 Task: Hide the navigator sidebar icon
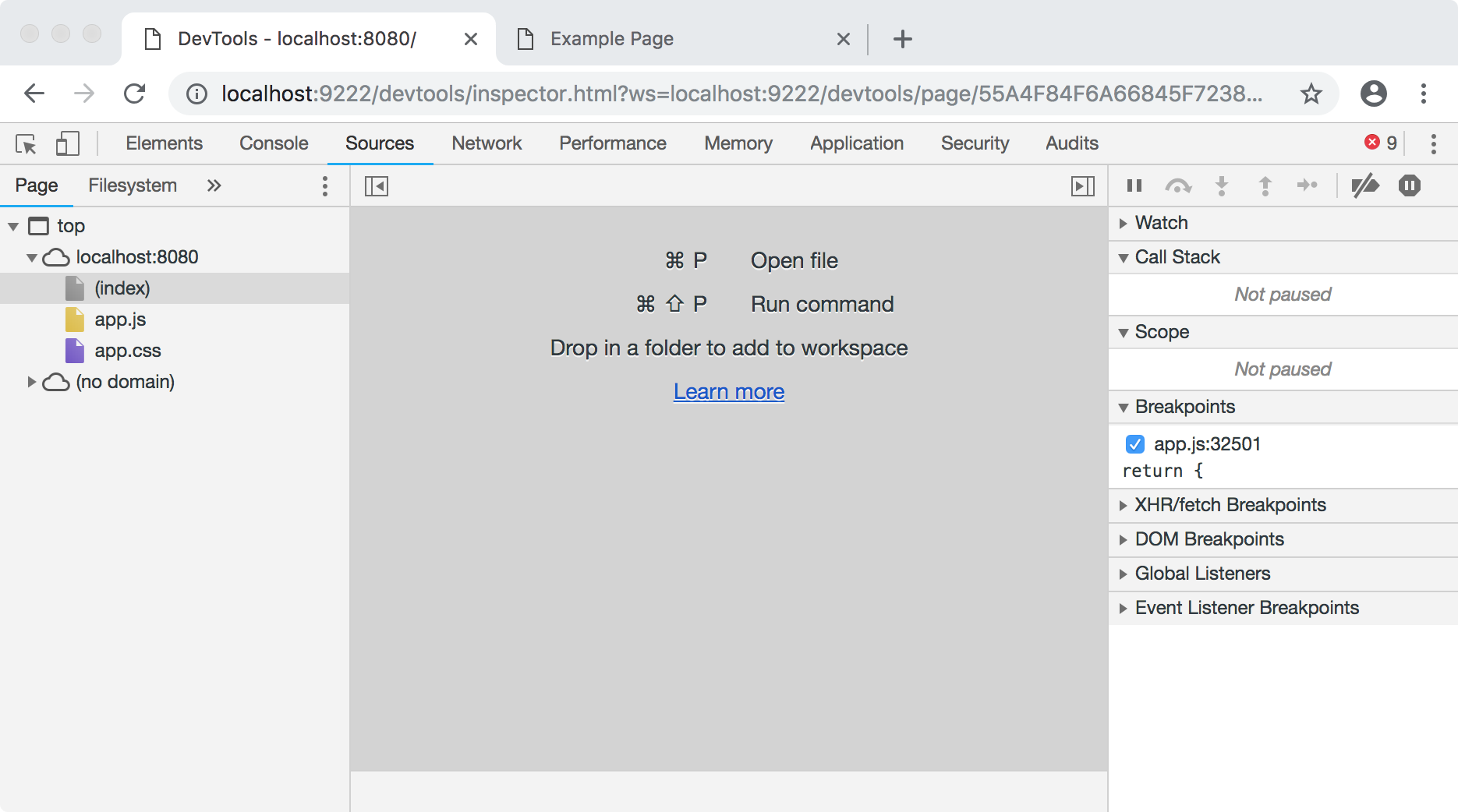pos(377,186)
